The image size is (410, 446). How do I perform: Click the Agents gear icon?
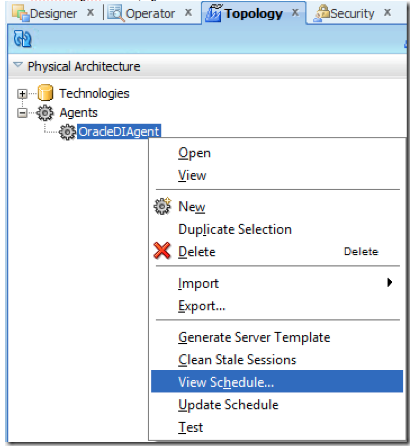(x=45, y=113)
